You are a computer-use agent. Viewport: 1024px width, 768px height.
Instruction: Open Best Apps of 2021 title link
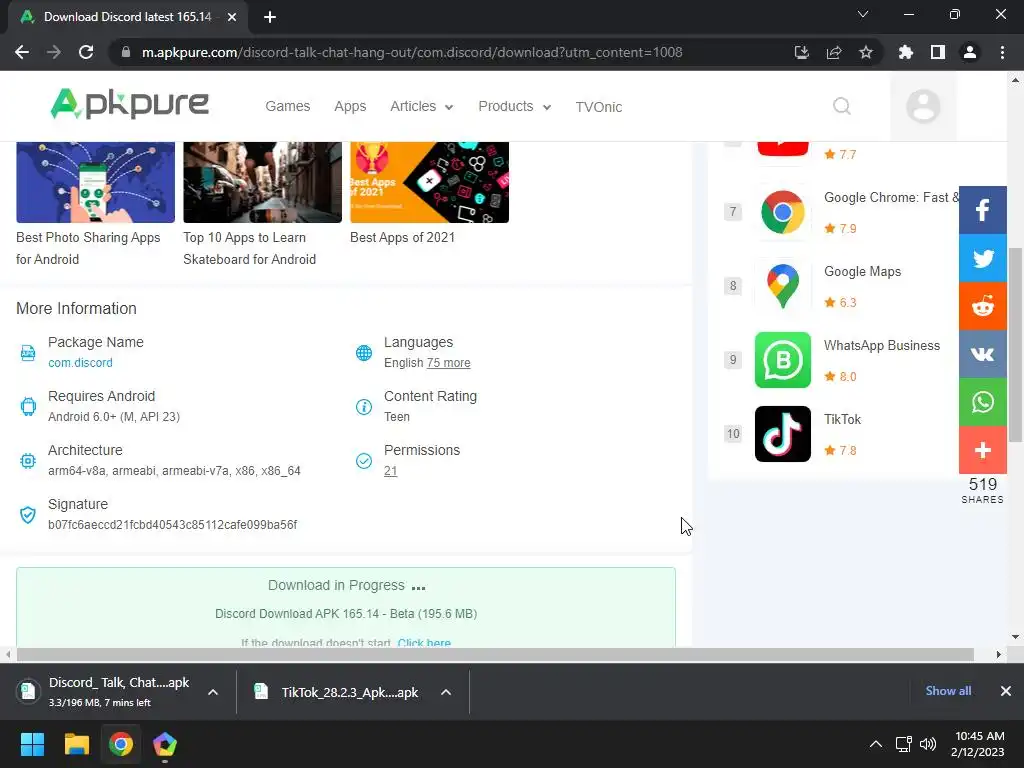click(x=402, y=238)
